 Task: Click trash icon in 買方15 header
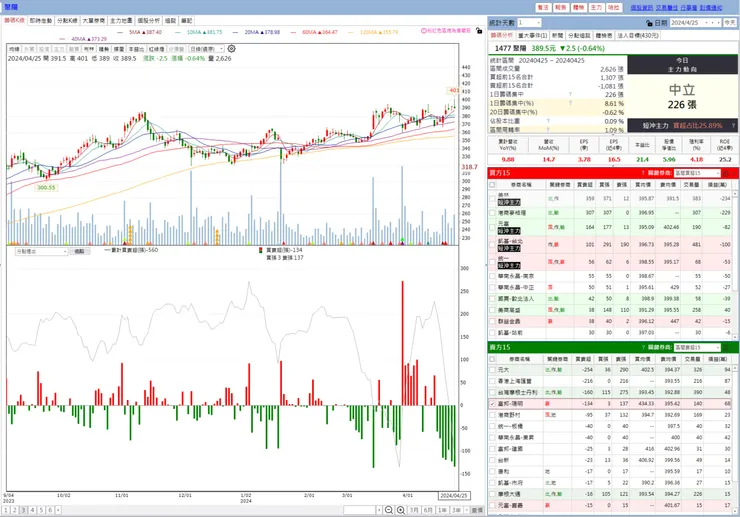tap(726, 173)
